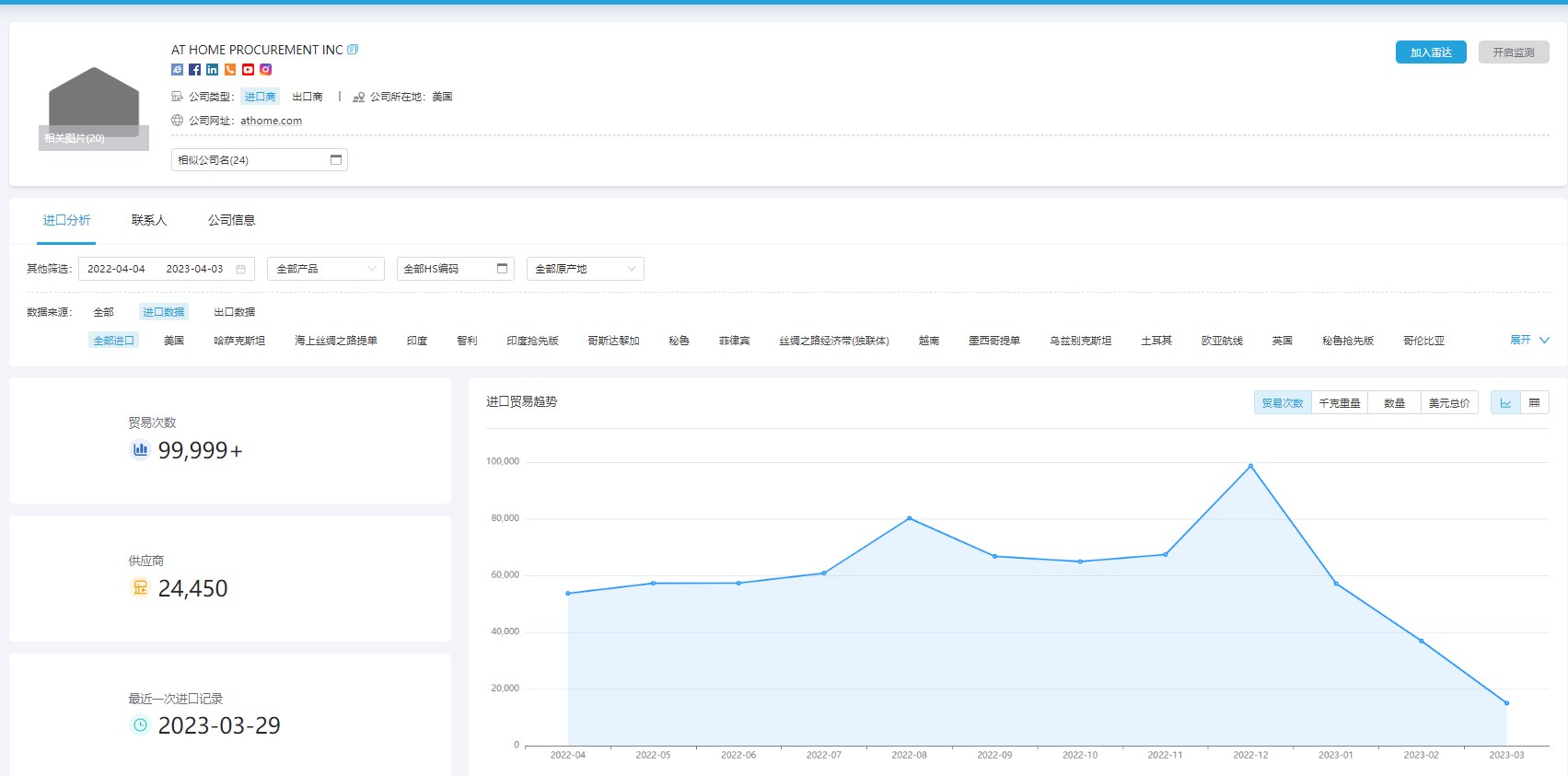Click end date 2023-04-03 field
The height and width of the screenshot is (776, 1568).
tap(194, 269)
